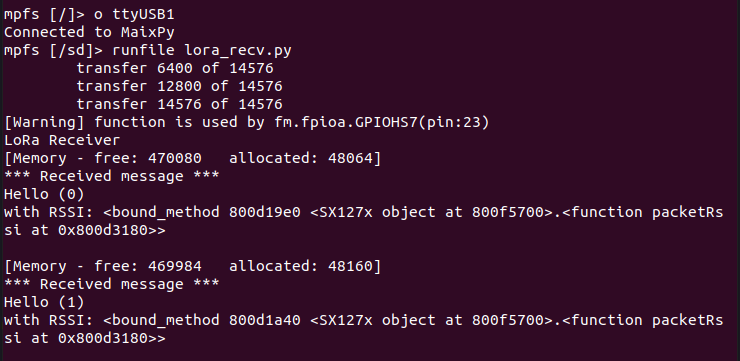Click the 'runfile lora_recv.py' command
The width and height of the screenshot is (740, 361).
point(202,50)
